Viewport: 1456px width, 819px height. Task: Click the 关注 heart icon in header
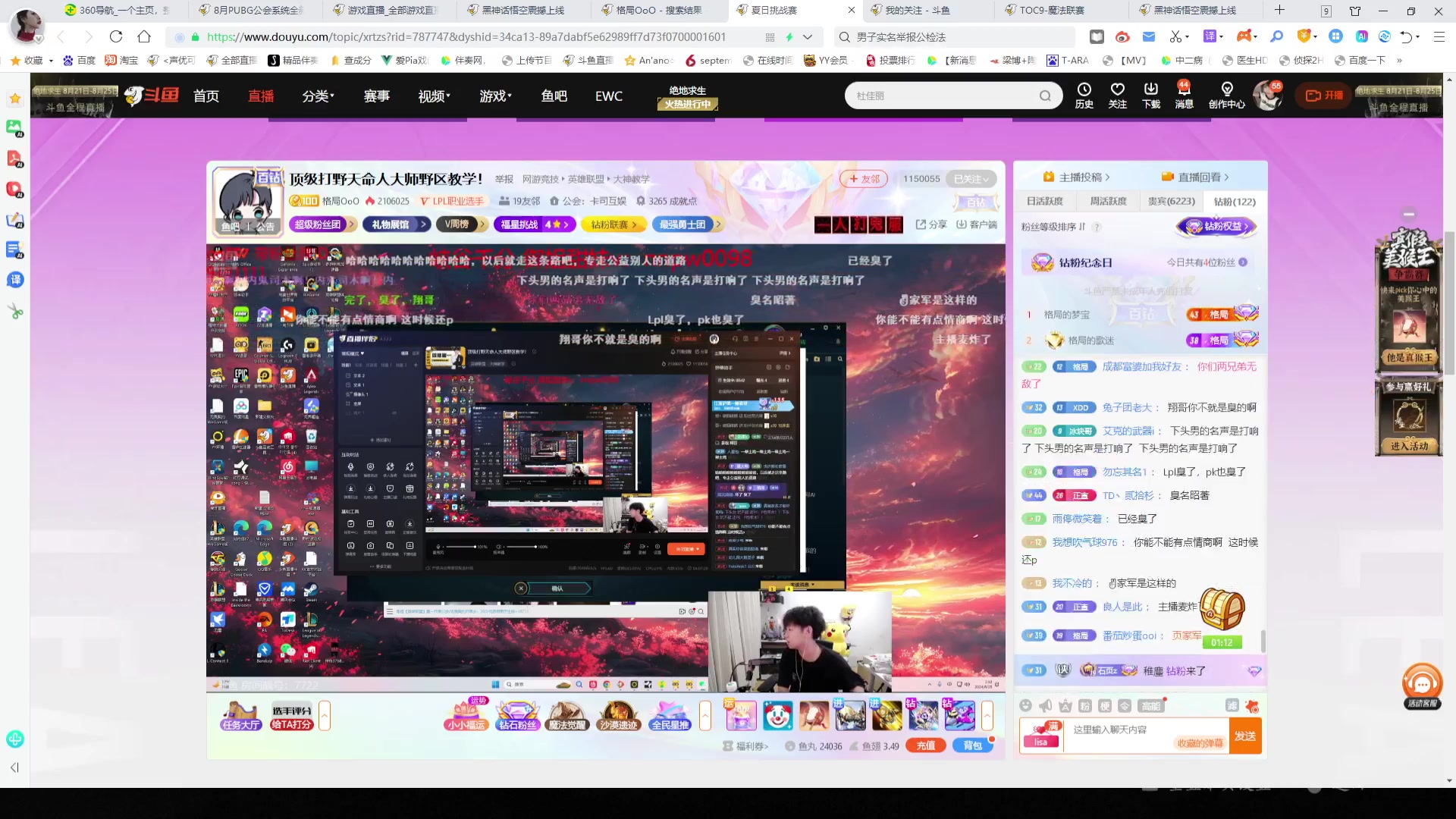click(1118, 96)
